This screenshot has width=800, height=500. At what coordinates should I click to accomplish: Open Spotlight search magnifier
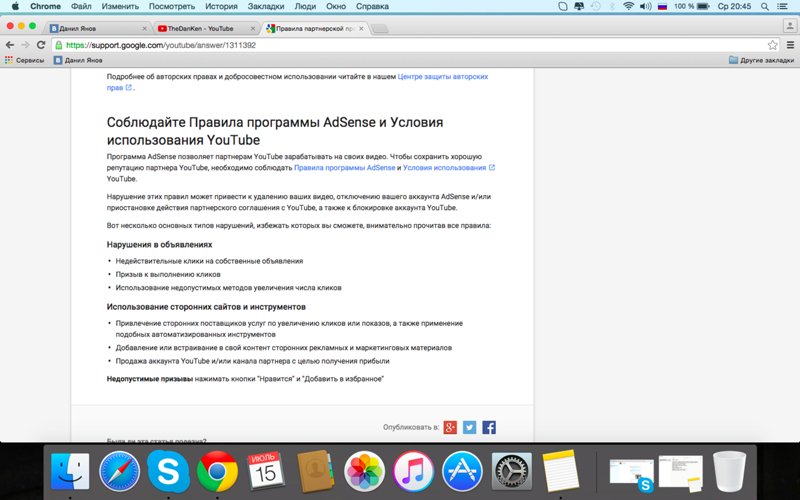tap(765, 6)
